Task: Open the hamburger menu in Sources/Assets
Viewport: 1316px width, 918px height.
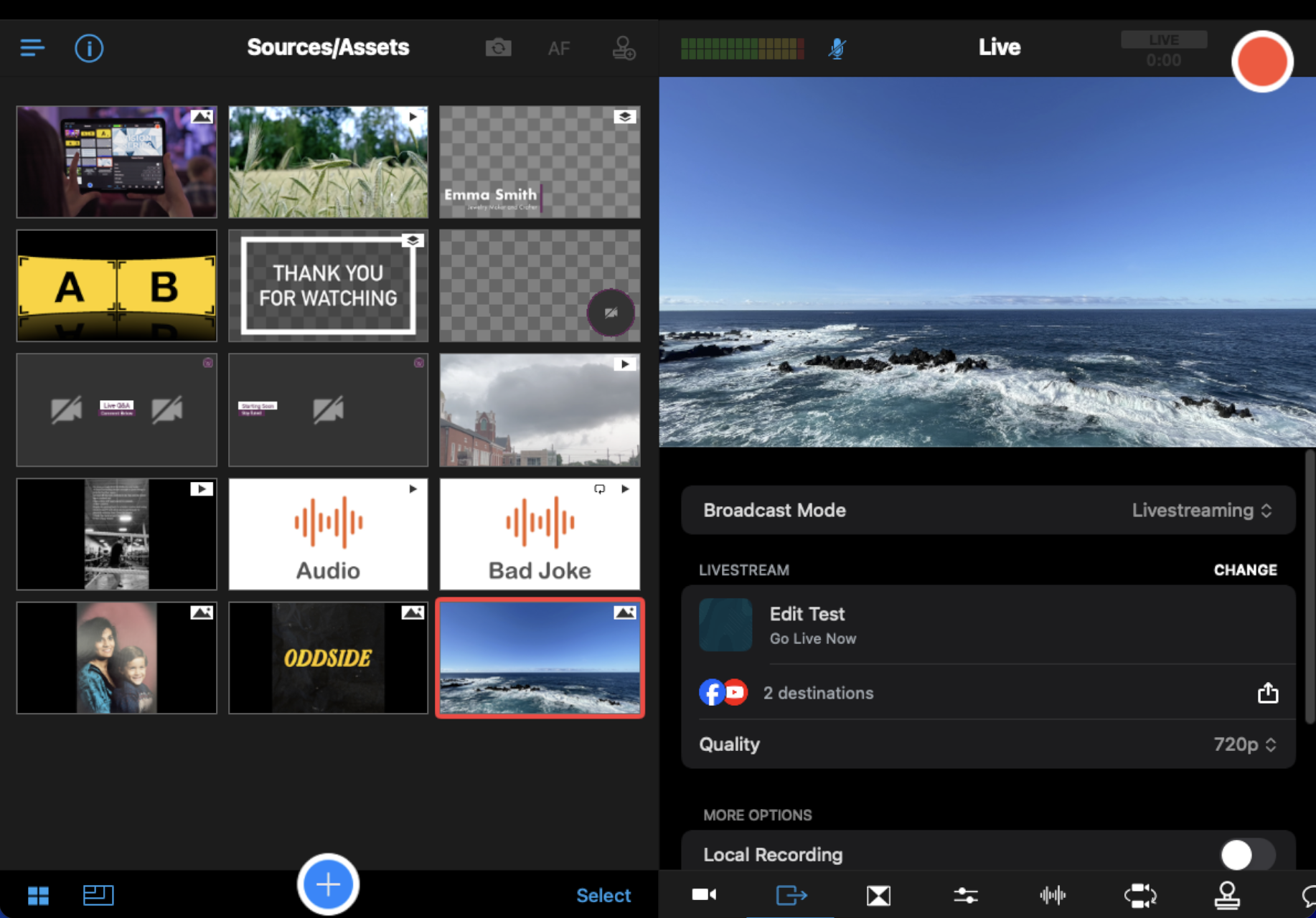Action: coord(32,48)
